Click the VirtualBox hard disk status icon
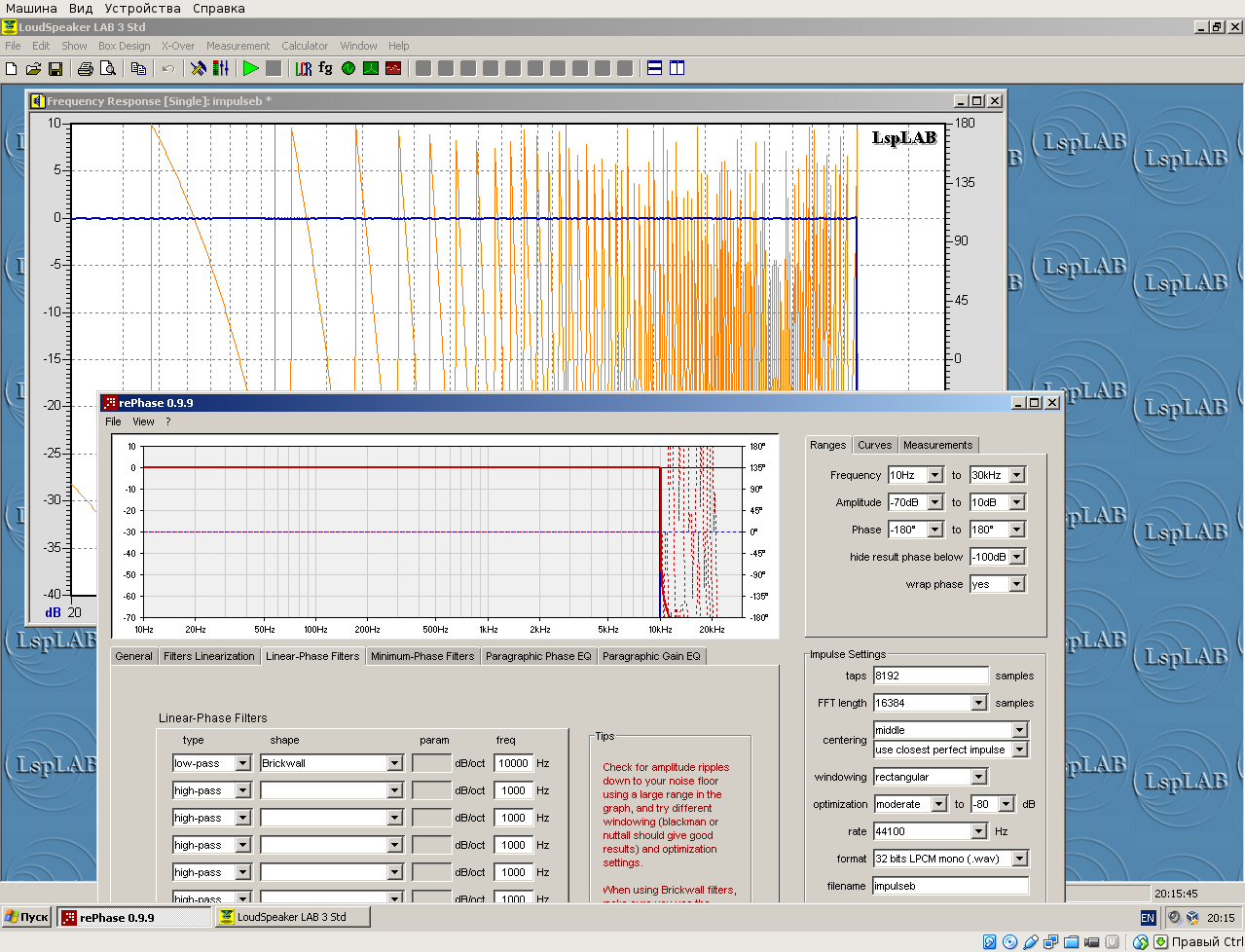Image resolution: width=1245 pixels, height=952 pixels. (x=990, y=942)
